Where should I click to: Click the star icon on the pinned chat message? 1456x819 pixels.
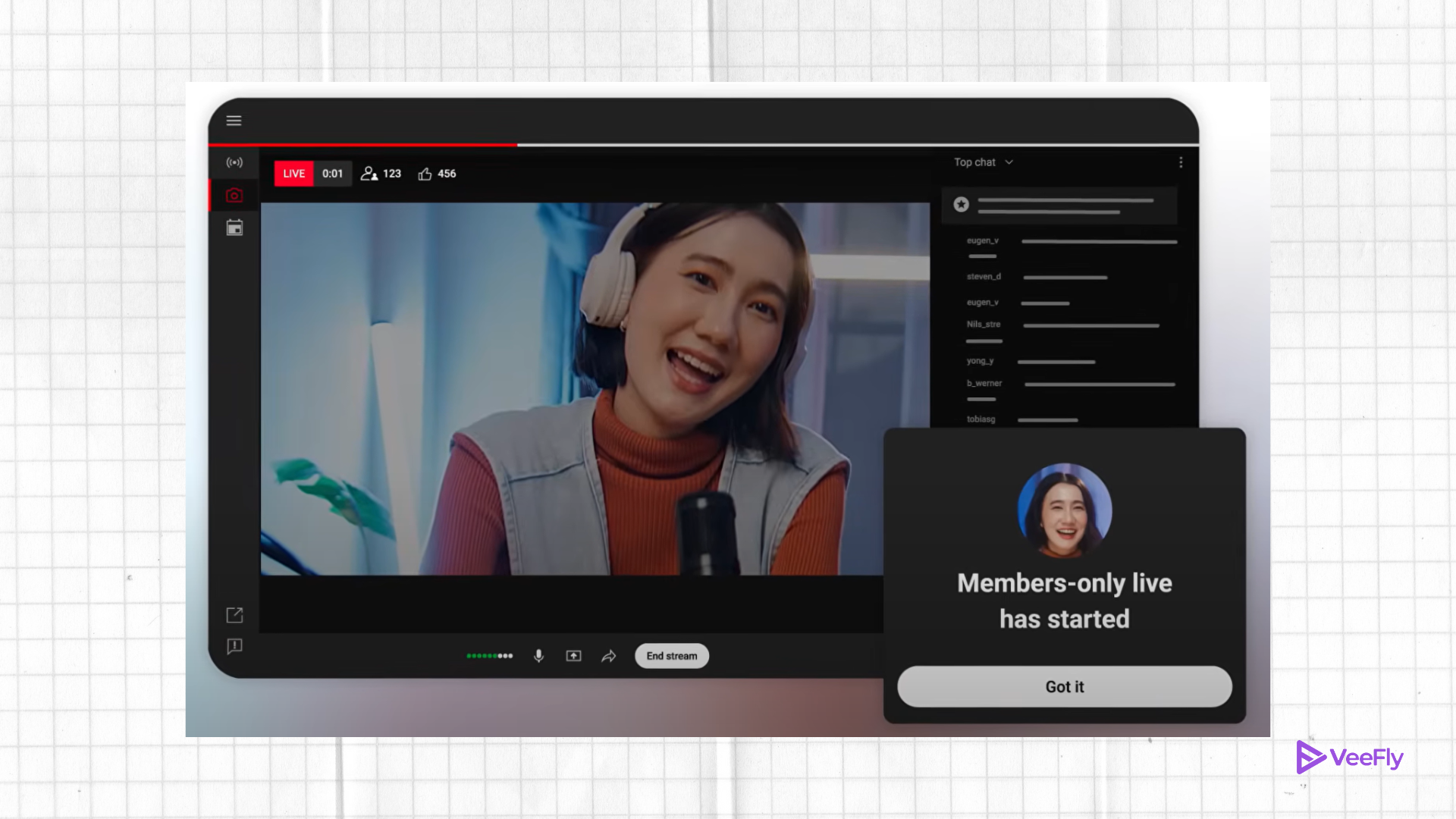962,203
